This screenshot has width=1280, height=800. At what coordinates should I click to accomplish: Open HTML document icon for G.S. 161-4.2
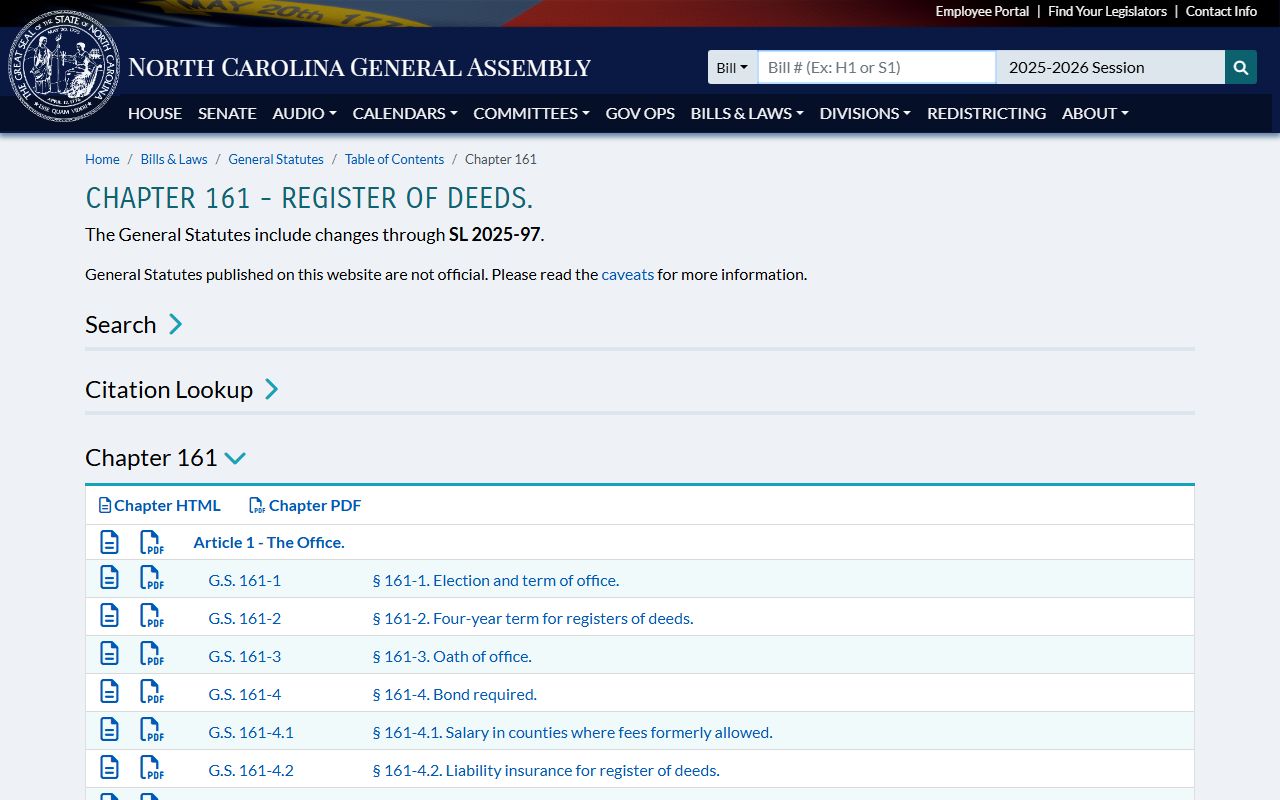coord(109,768)
